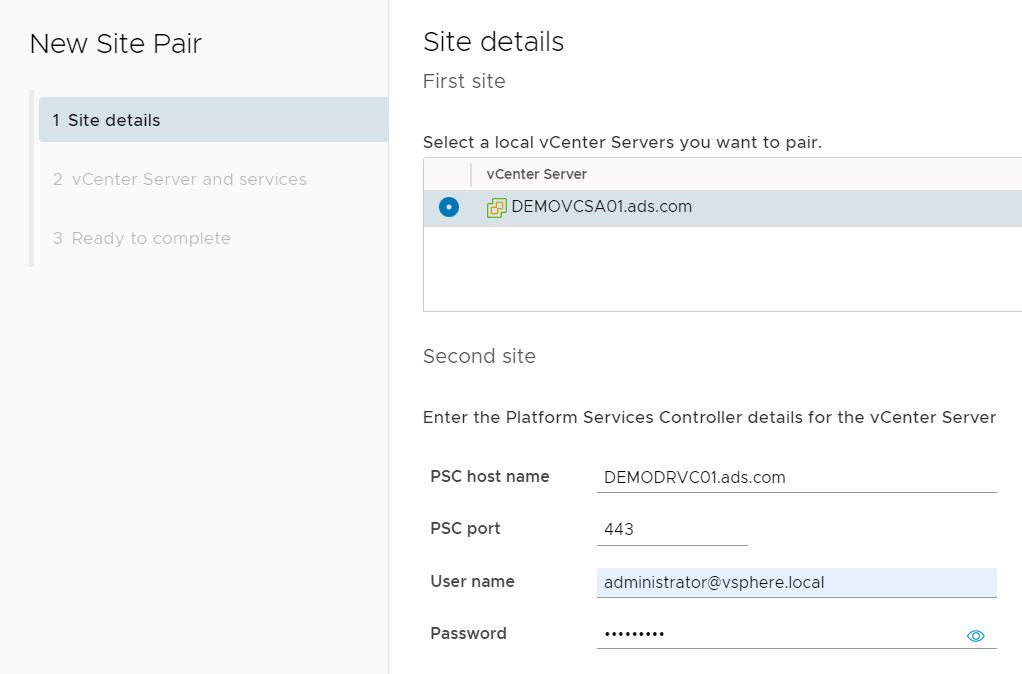Screen dimensions: 1022x674
Task: Click the vCenter Server column header
Action: pyautogui.click(x=536, y=174)
